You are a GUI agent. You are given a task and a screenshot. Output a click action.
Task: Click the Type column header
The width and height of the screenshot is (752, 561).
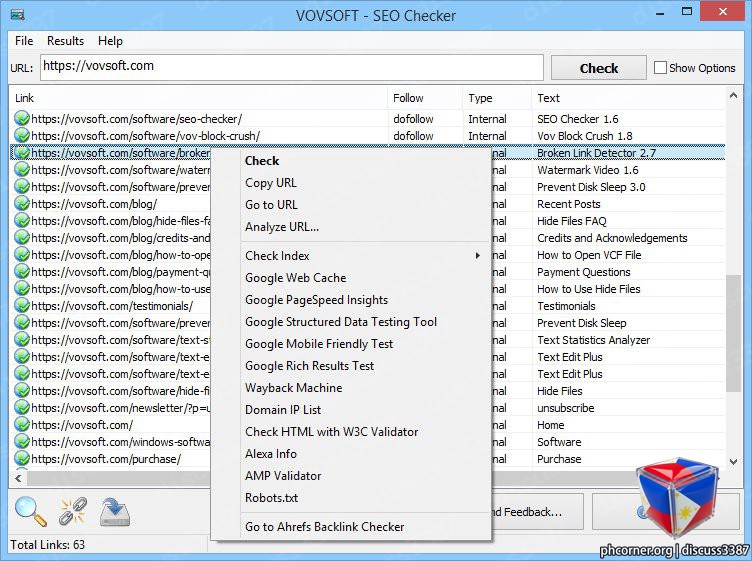click(497, 98)
